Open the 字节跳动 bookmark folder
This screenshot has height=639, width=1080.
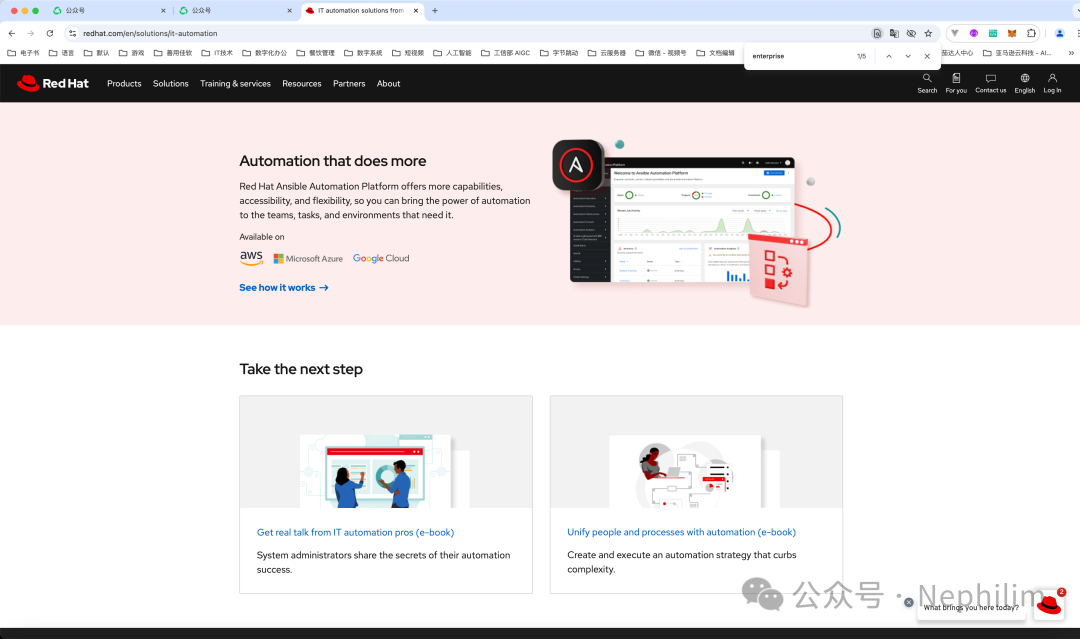[559, 53]
